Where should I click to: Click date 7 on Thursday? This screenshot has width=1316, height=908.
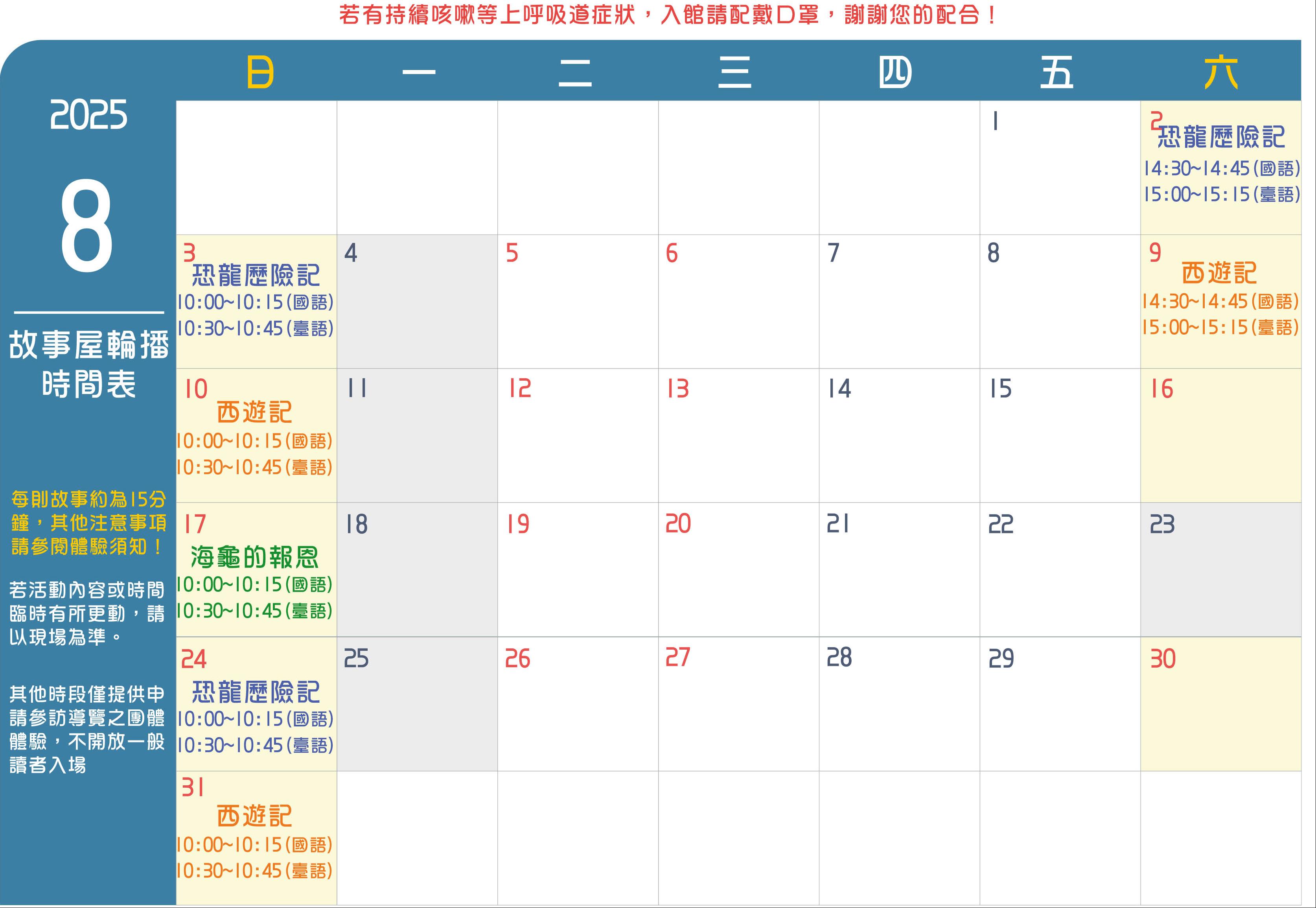pos(833,253)
